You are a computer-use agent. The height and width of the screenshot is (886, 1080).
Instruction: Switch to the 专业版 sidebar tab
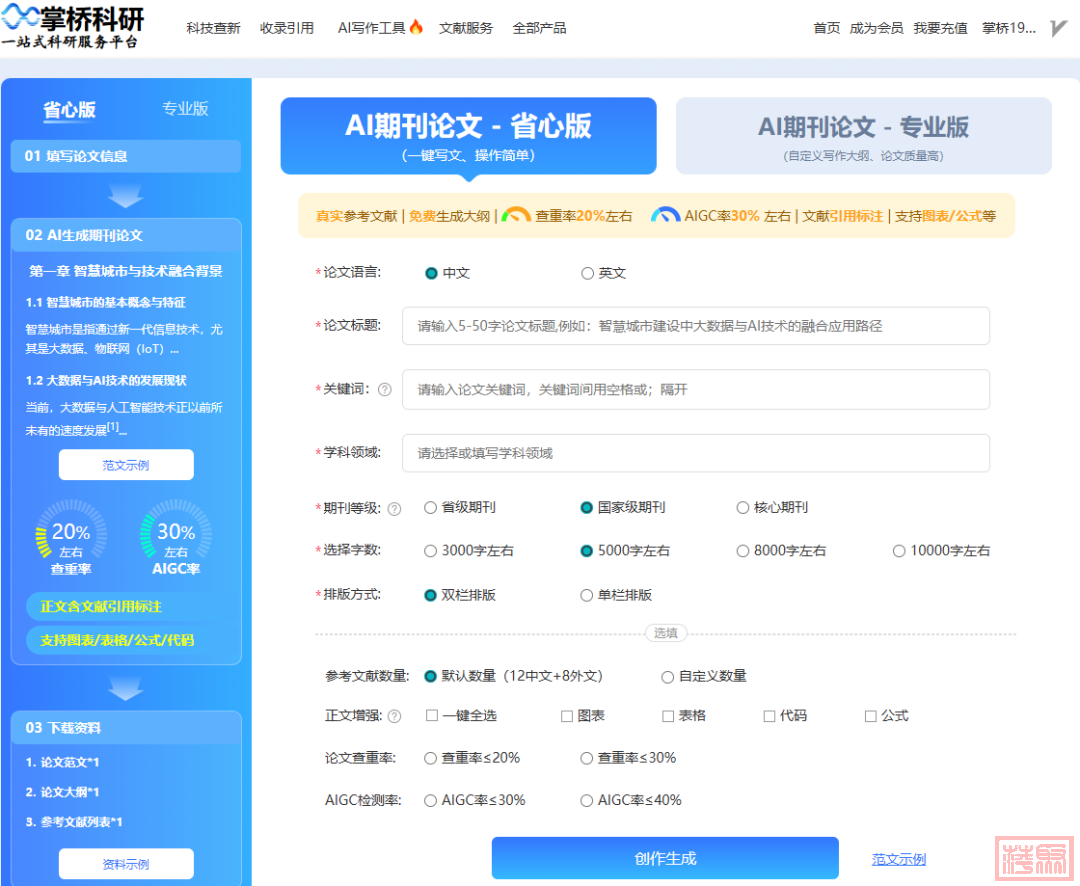click(x=185, y=109)
